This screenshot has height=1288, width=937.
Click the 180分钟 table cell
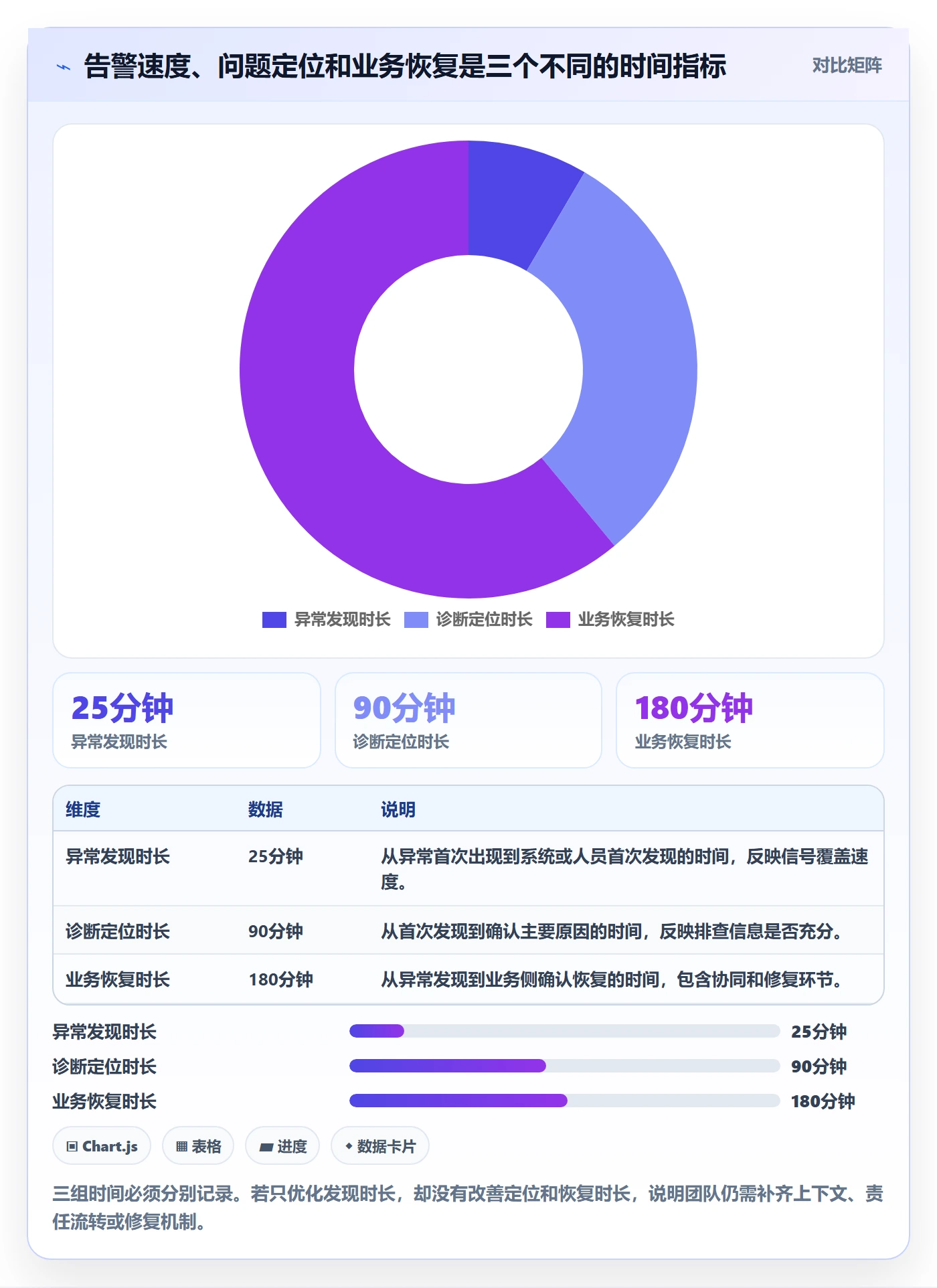pos(281,979)
